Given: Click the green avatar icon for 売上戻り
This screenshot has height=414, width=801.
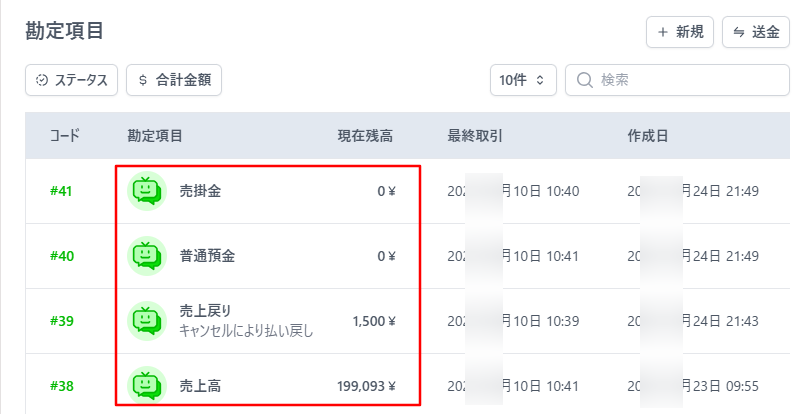Looking at the screenshot, I should coord(148,321).
